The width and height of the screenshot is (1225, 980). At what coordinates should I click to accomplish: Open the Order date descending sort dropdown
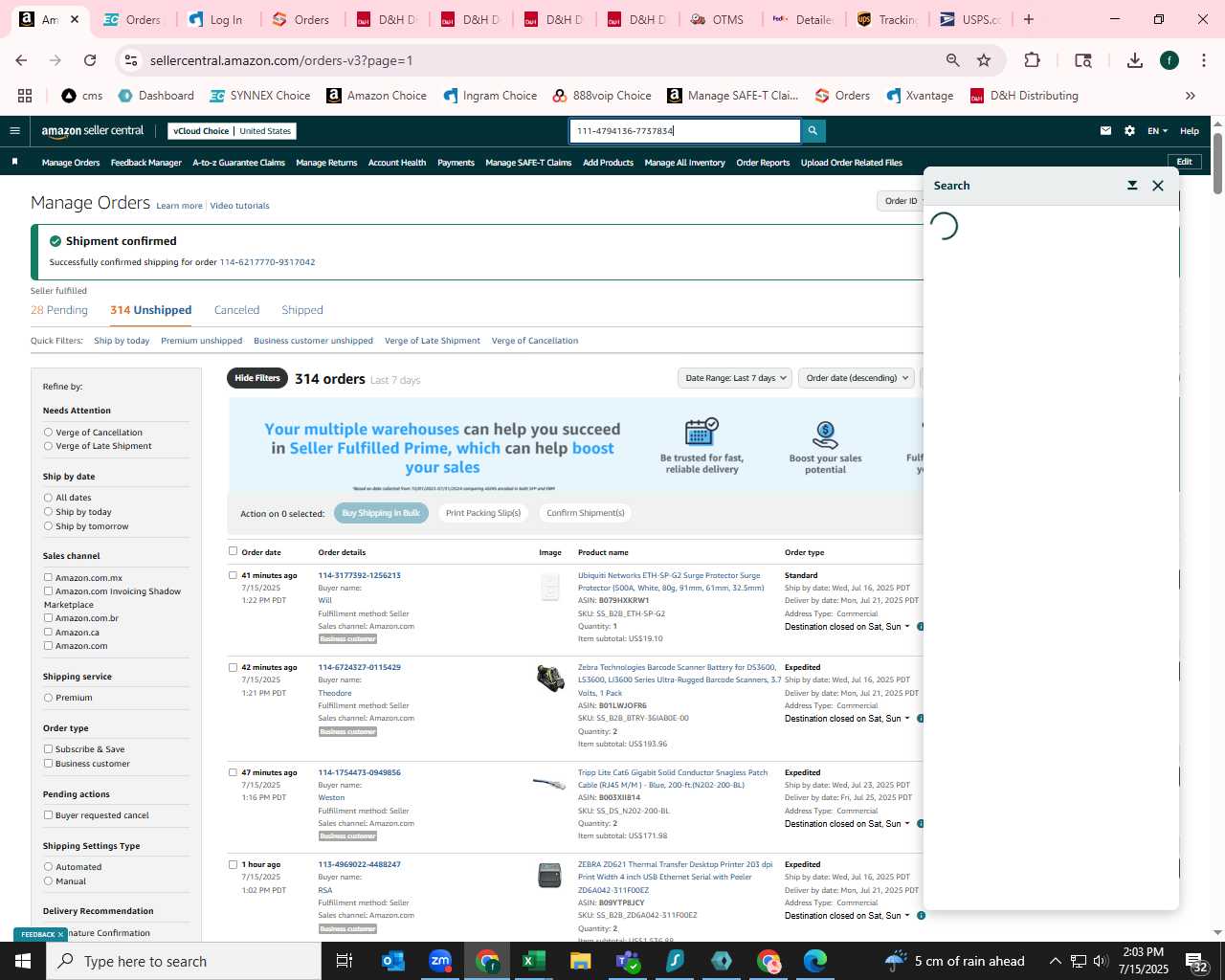pos(857,378)
